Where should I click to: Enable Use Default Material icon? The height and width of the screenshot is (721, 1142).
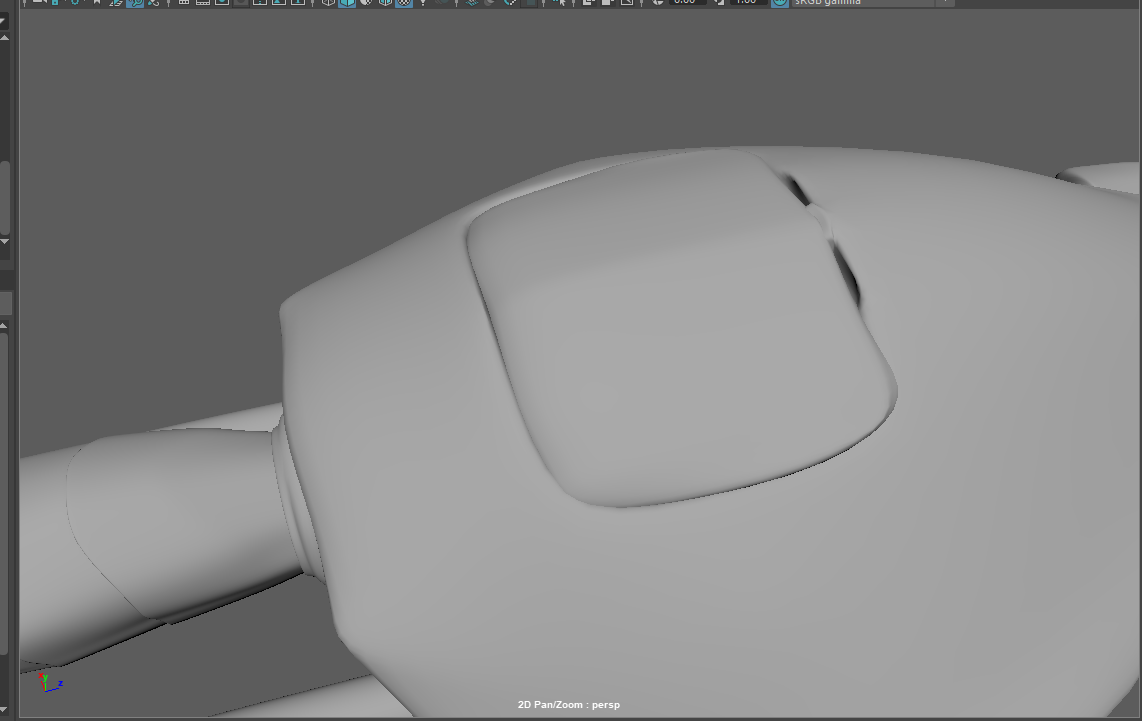(x=366, y=2)
